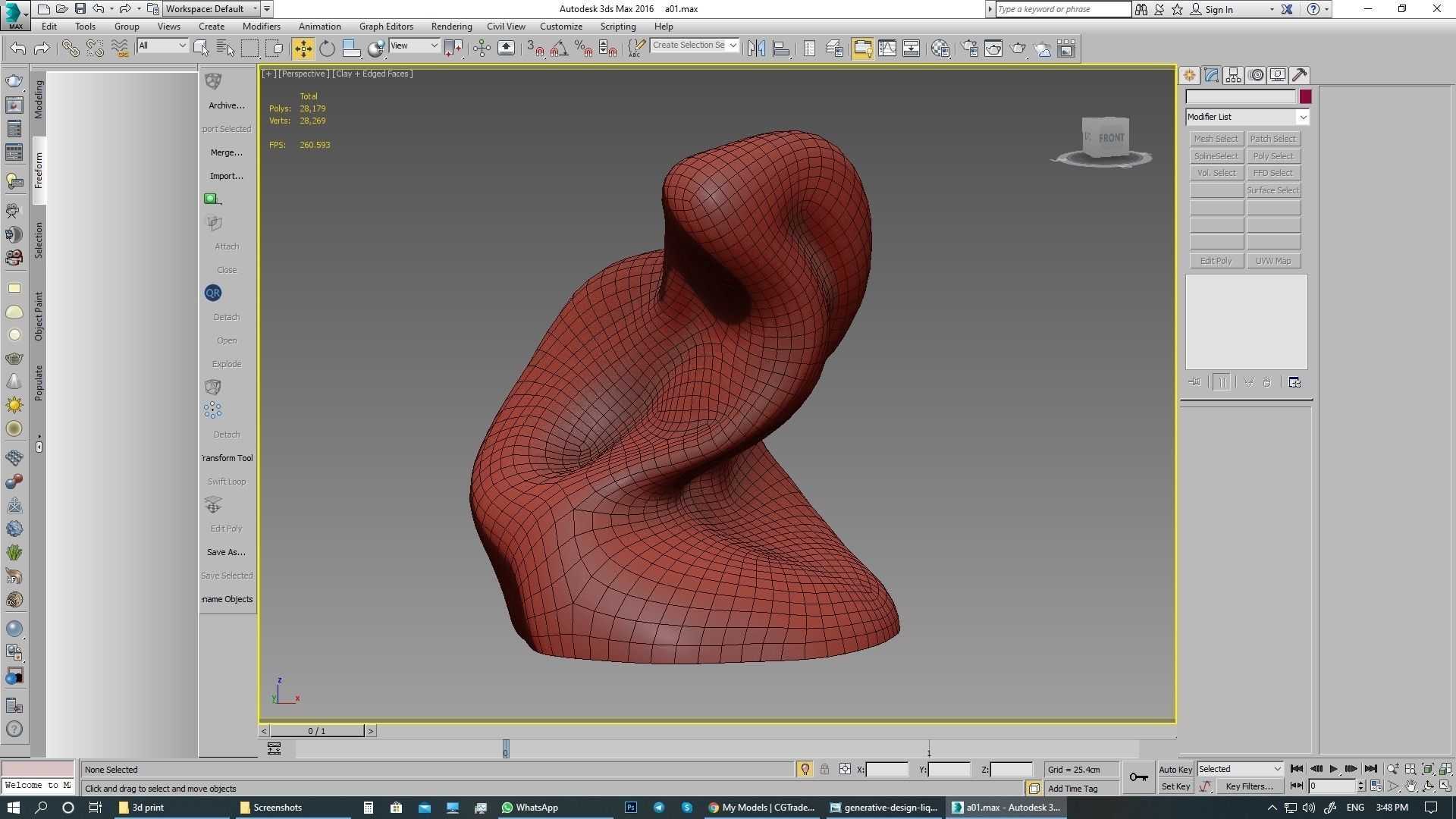This screenshot has width=1456, height=819.
Task: Toggle Isolate Selection light bulb
Action: [x=805, y=770]
